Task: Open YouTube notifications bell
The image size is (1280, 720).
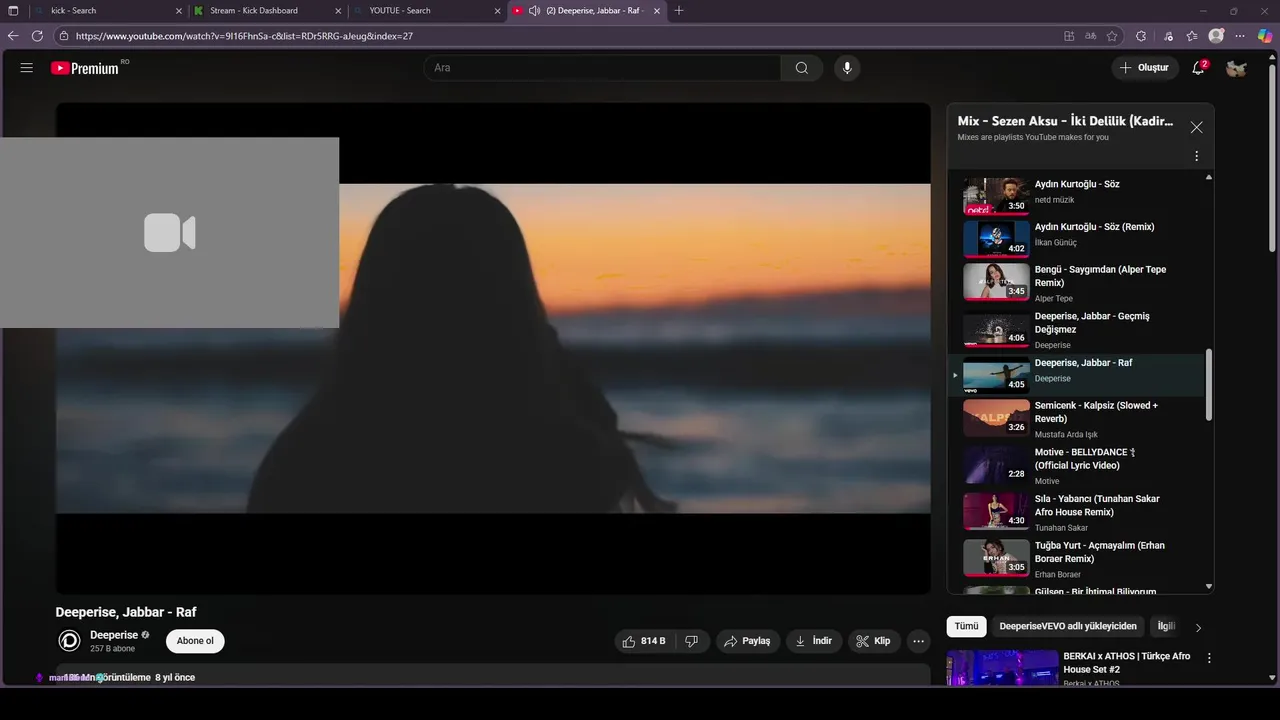Action: point(1198,68)
